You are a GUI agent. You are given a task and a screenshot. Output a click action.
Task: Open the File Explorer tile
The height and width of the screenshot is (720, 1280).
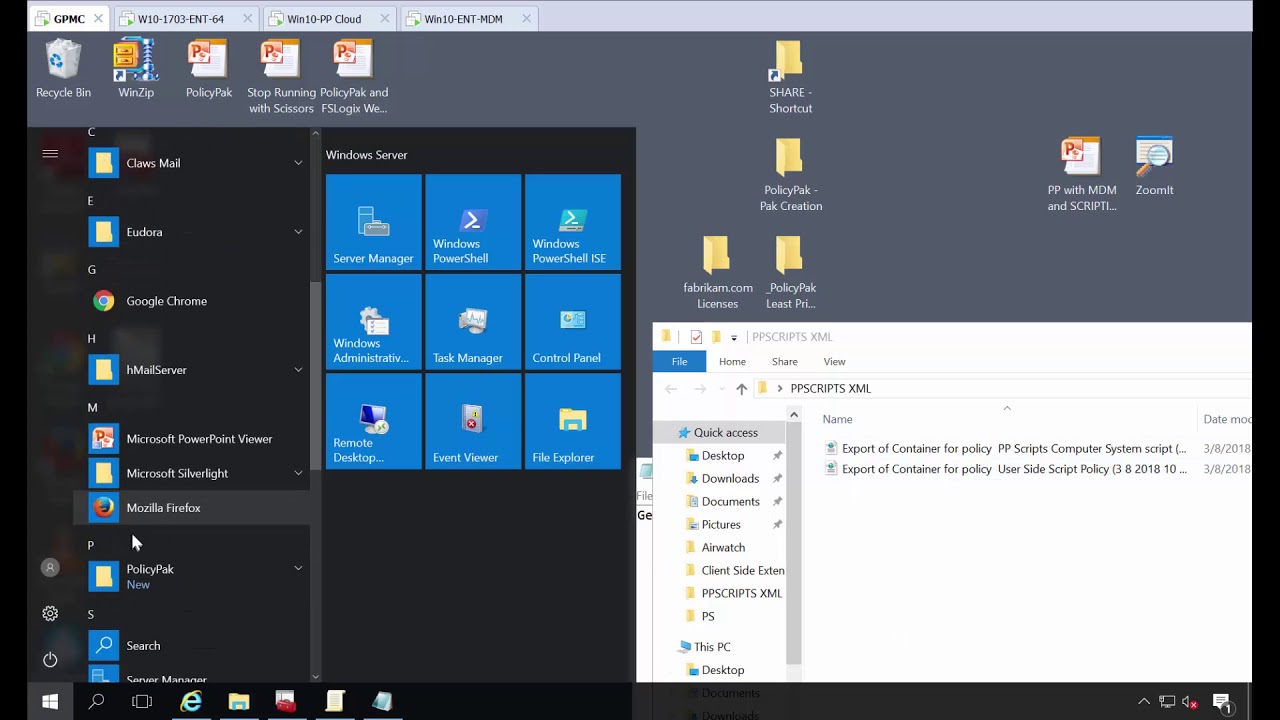click(573, 421)
